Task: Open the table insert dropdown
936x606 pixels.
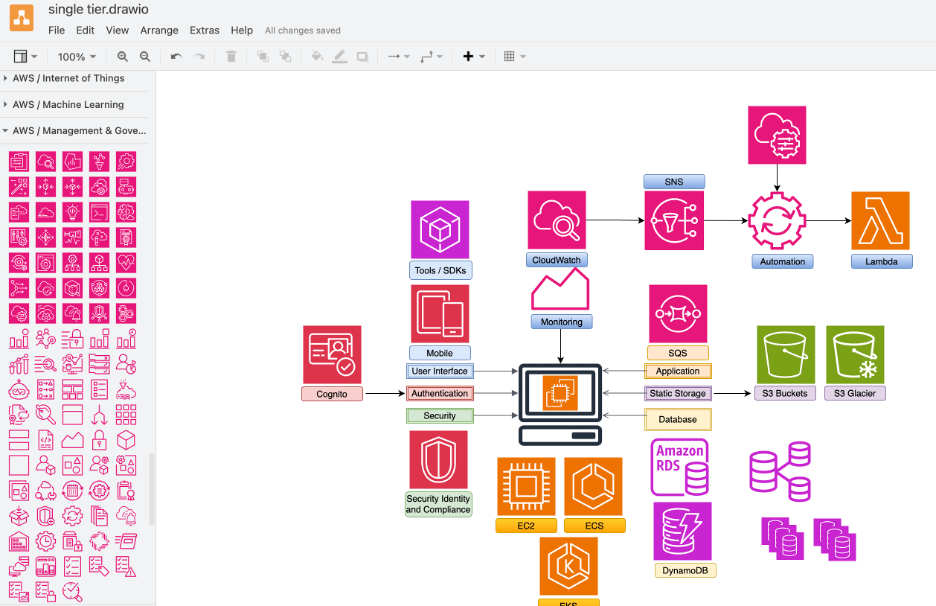Action: click(x=514, y=57)
